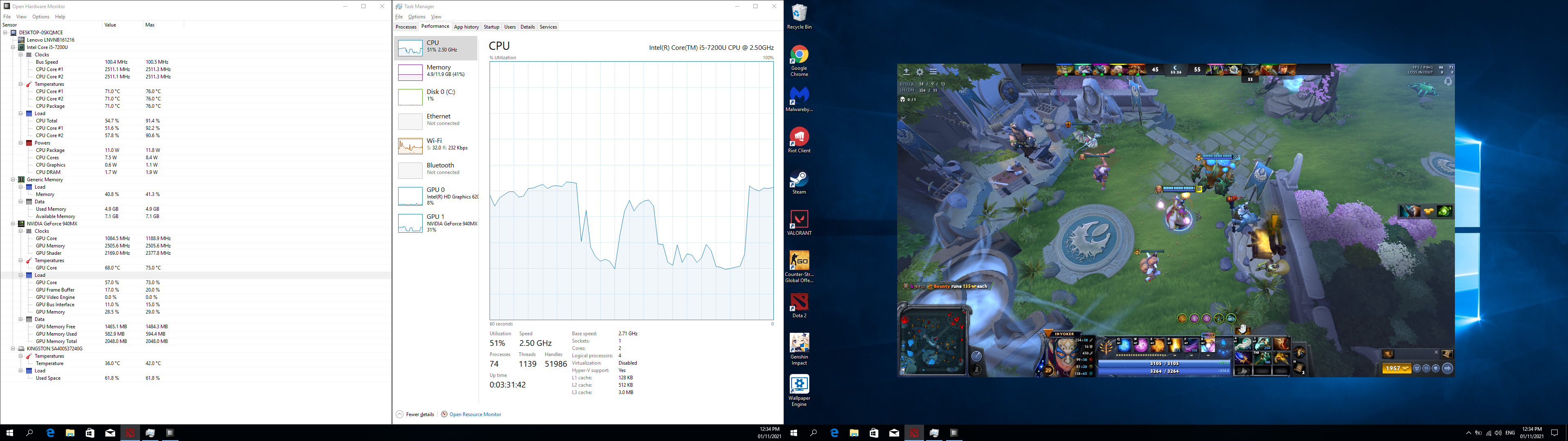
Task: Select GPU 1 NVIDIA GeForce 940MX item
Action: (436, 223)
